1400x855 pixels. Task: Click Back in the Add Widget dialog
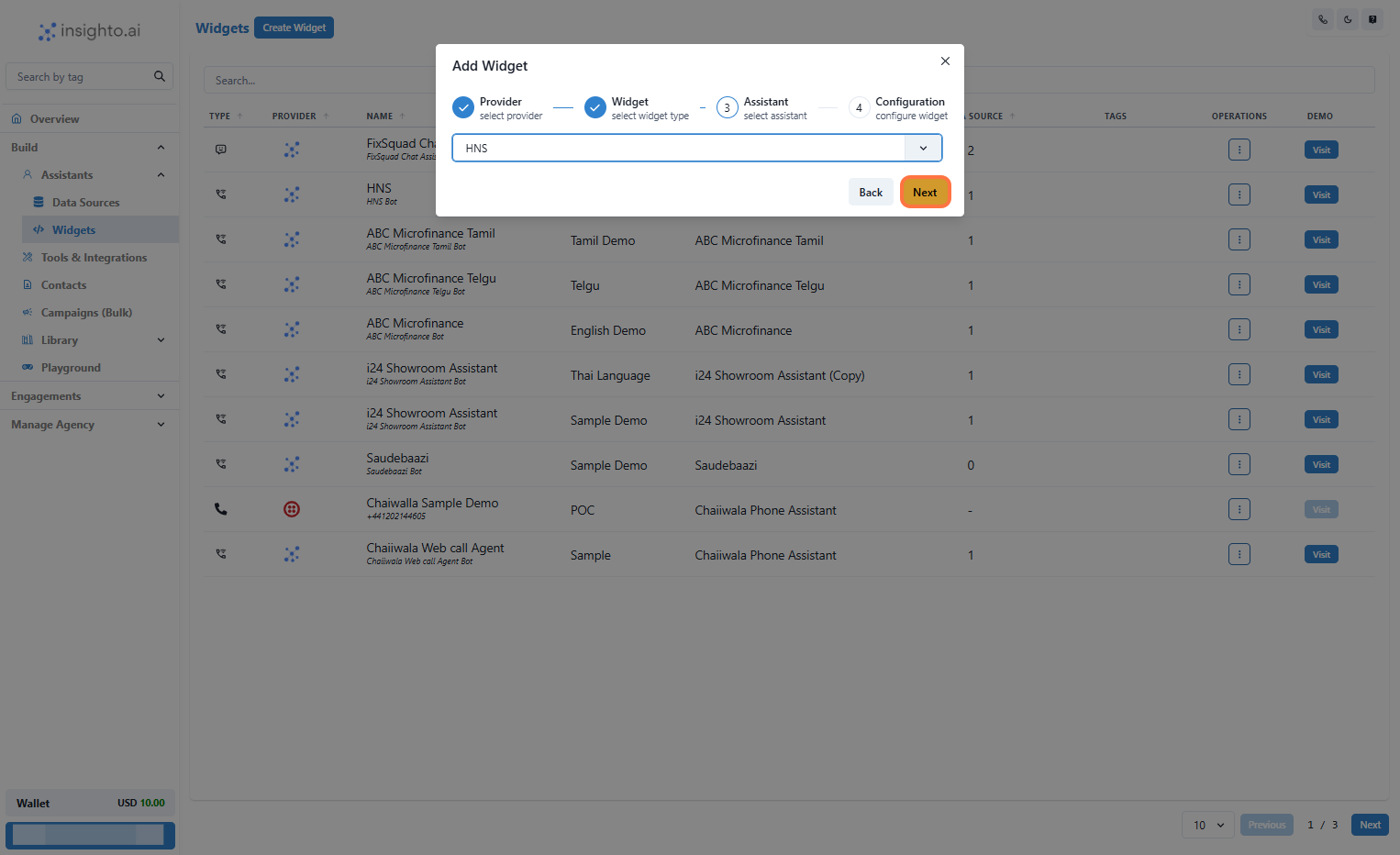click(871, 192)
